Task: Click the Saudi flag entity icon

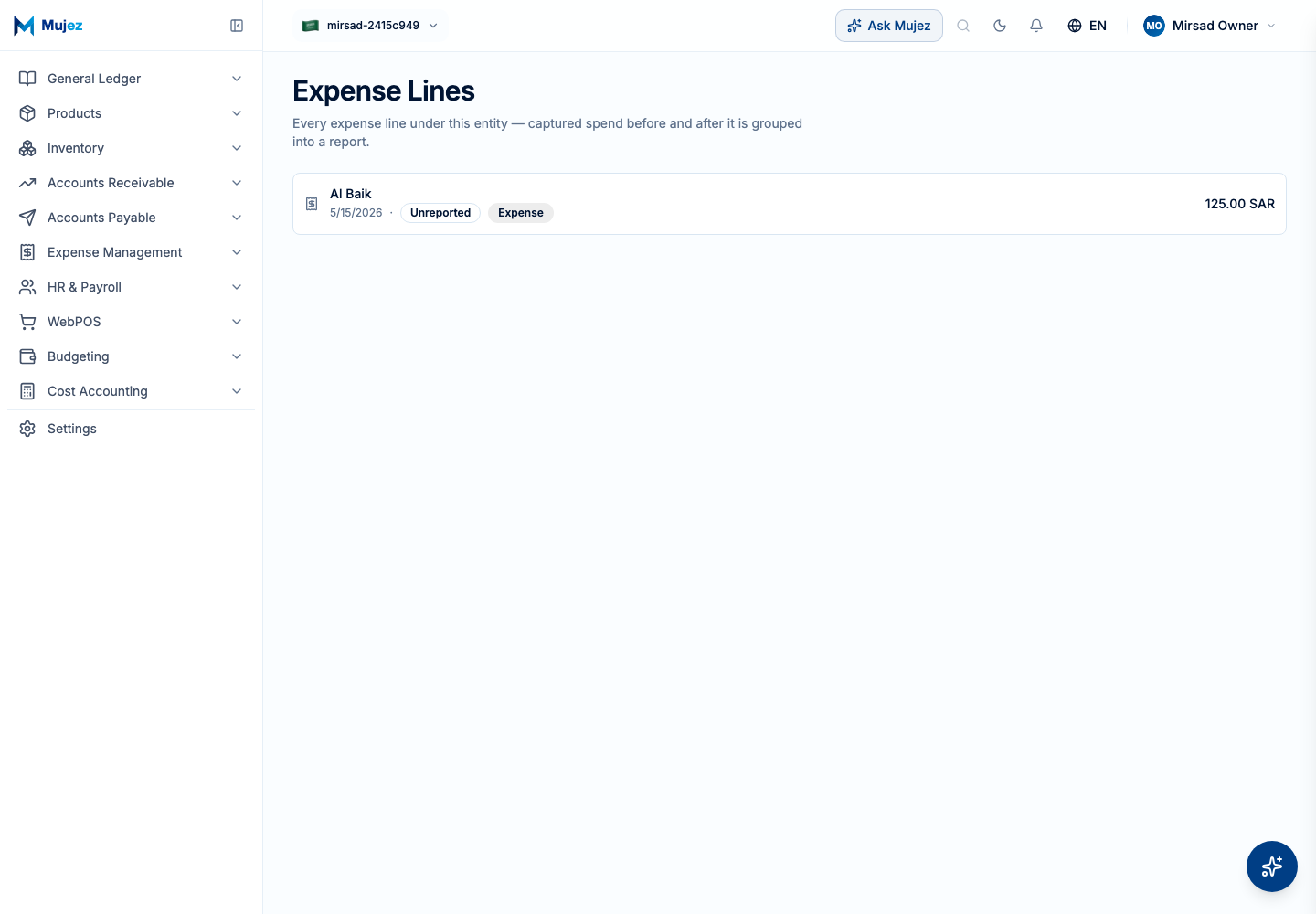Action: pos(311,26)
